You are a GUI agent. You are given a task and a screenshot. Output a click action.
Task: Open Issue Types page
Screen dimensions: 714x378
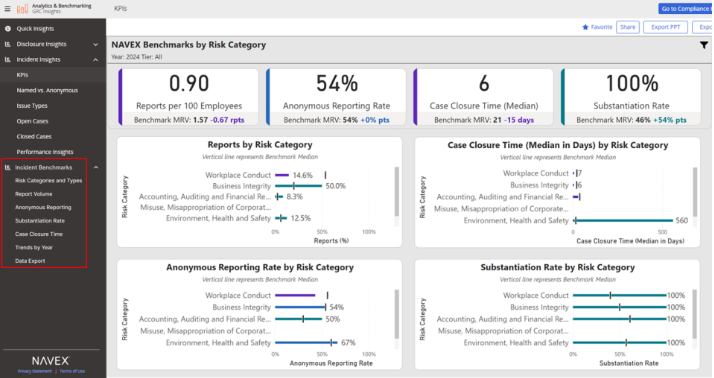pos(32,106)
